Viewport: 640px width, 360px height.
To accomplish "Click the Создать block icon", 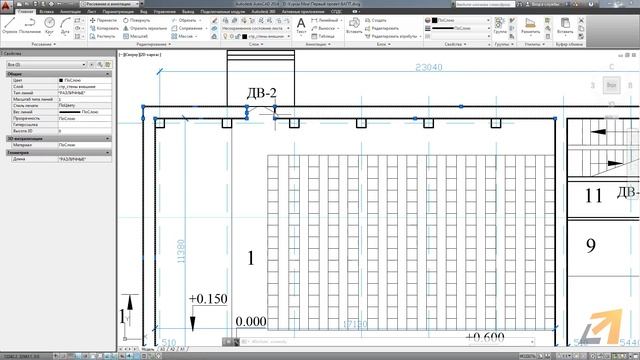I will point(376,20).
